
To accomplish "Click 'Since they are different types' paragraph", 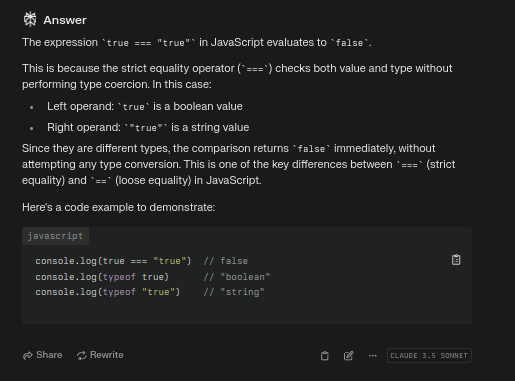I will 239,164.
